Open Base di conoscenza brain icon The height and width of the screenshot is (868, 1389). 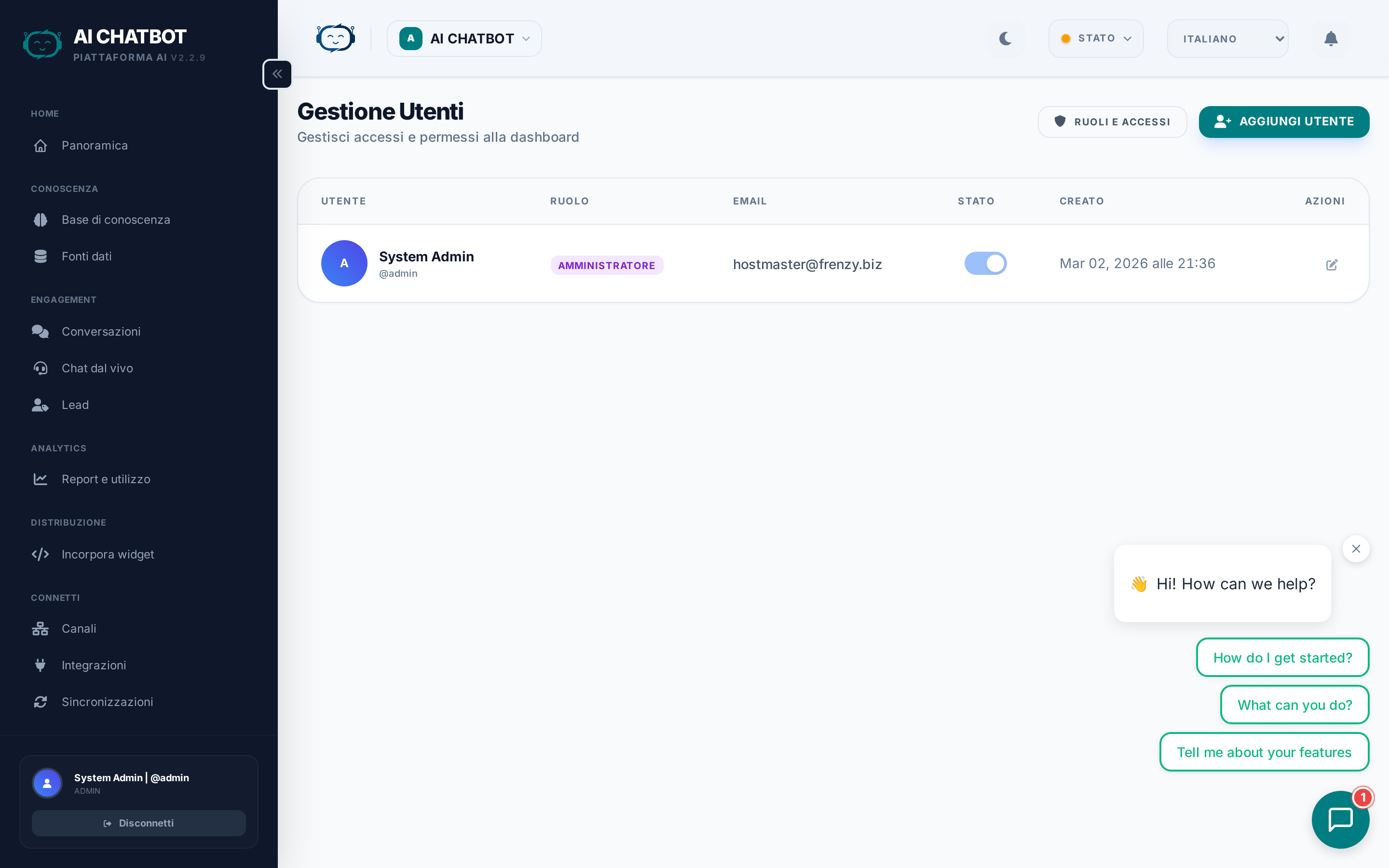[40, 220]
